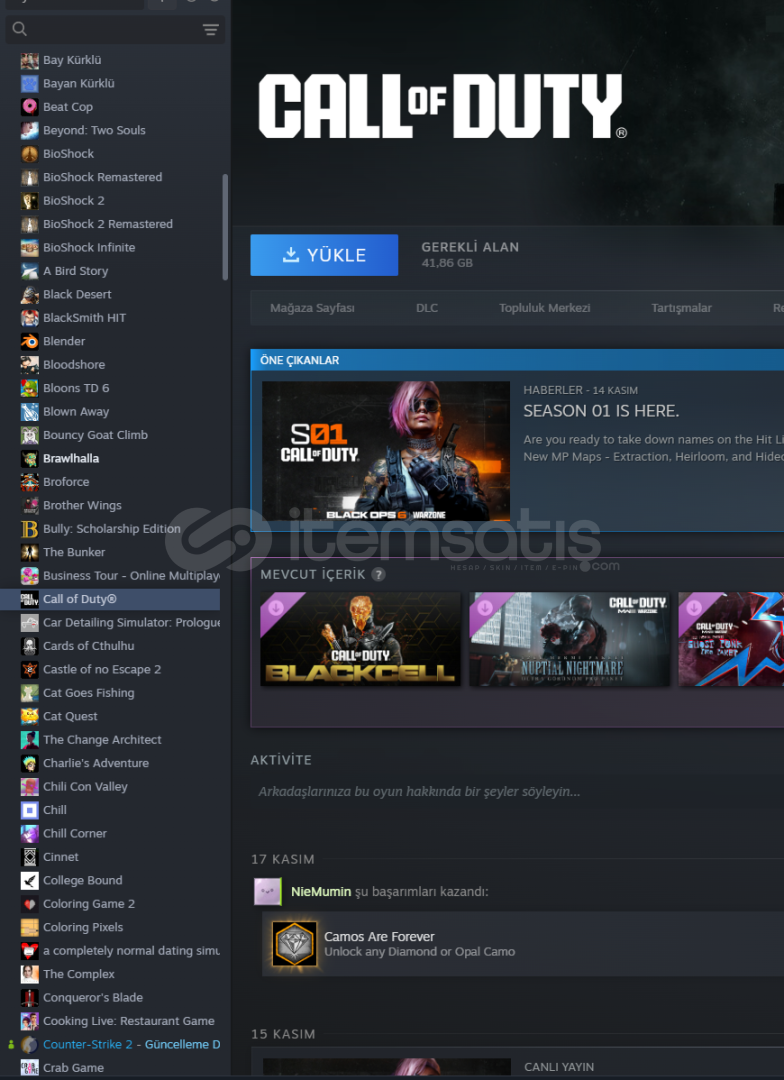Click the CANLI YAYIN label
Screen dimensions: 784x1080
pyautogui.click(x=559, y=1067)
